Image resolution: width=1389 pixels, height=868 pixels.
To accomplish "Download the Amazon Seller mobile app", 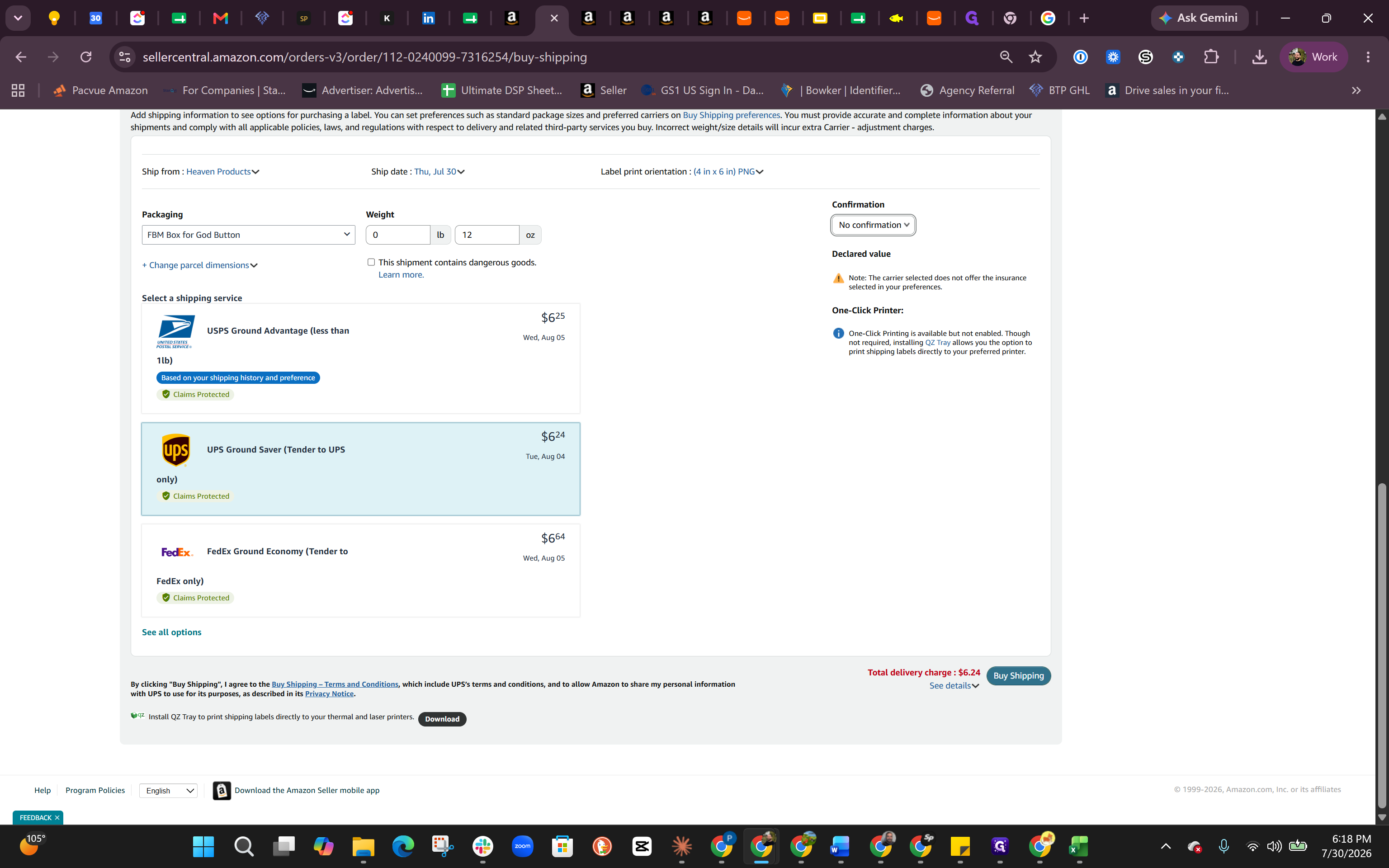I will pos(296,791).
